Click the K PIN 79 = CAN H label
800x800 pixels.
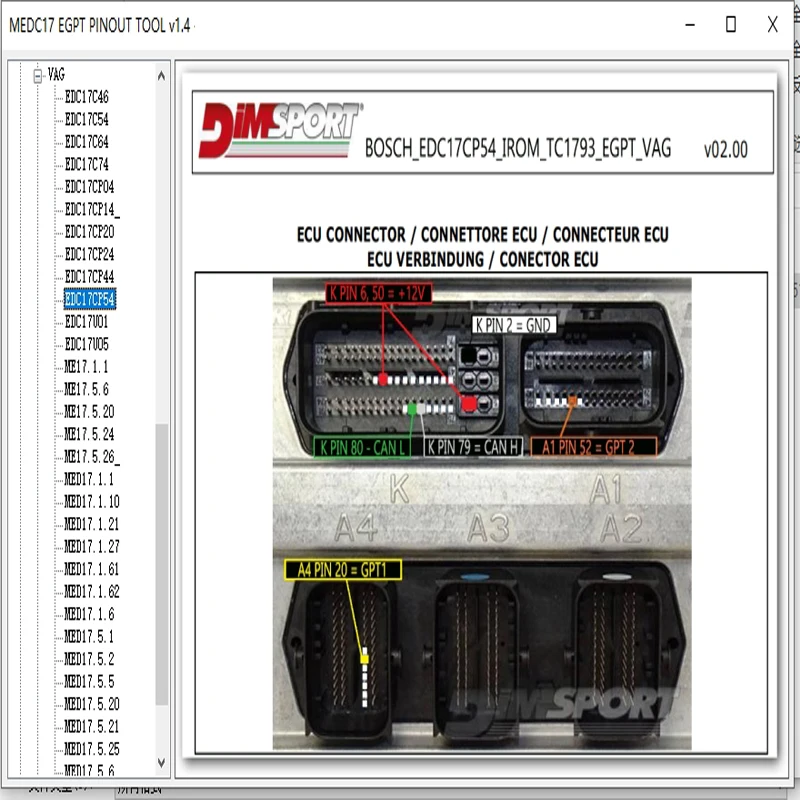point(474,447)
